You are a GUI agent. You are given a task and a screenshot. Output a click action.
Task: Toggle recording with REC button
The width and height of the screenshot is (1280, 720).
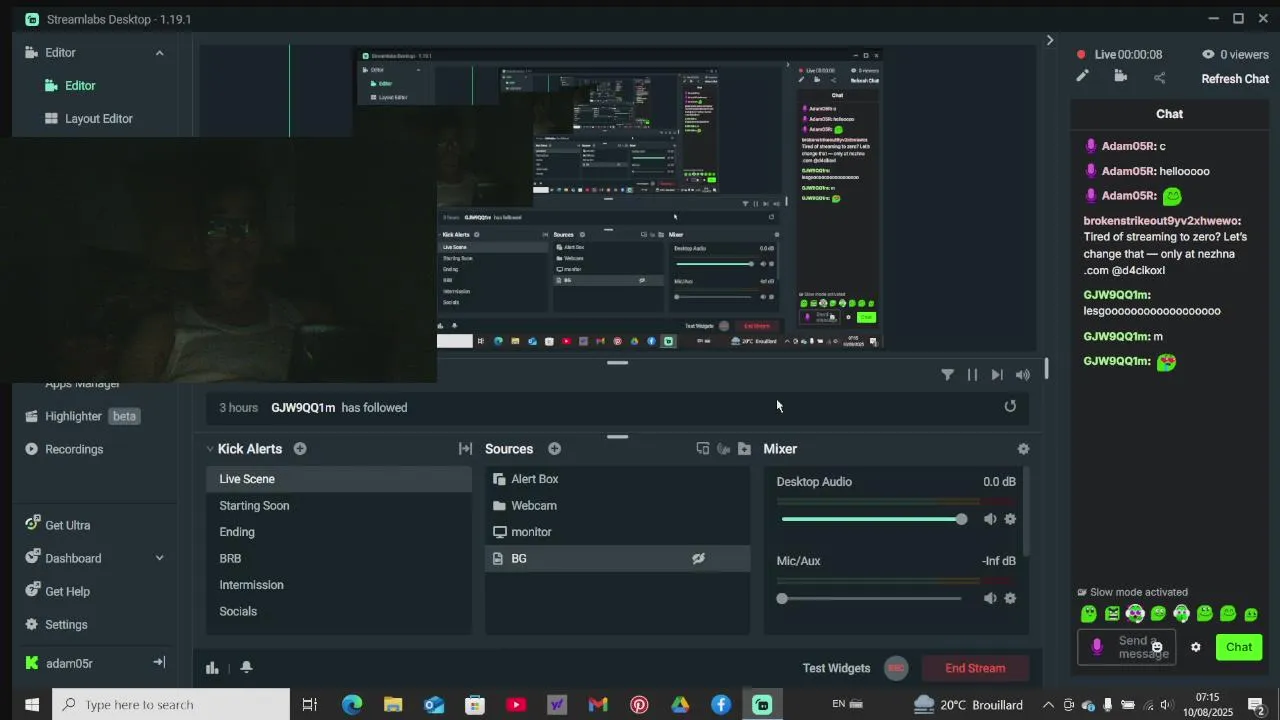pyautogui.click(x=896, y=668)
